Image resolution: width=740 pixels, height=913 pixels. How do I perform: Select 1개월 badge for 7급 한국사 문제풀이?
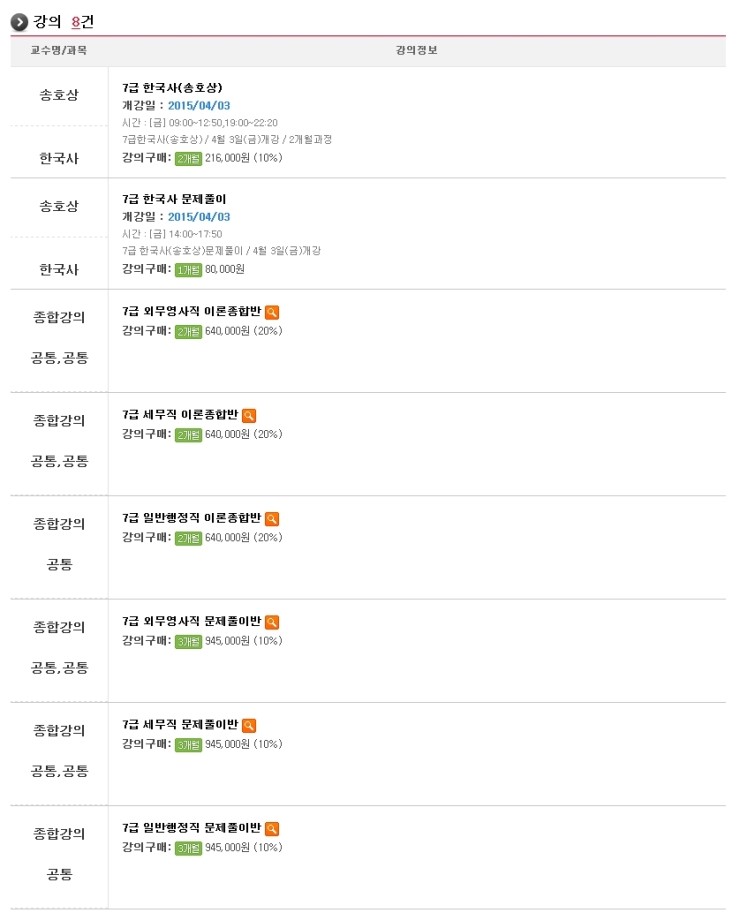(188, 270)
